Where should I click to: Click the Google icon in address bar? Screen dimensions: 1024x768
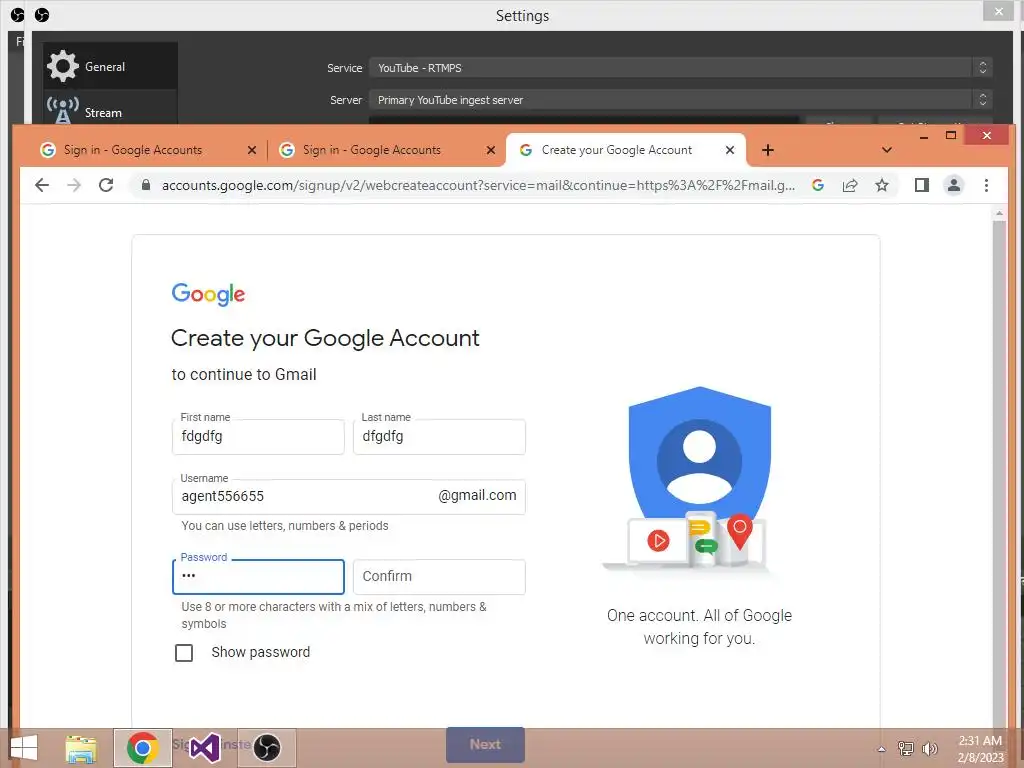[818, 185]
